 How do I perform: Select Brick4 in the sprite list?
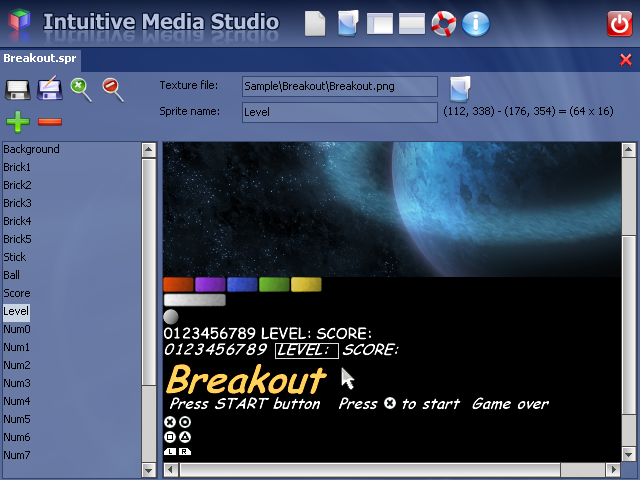point(17,221)
